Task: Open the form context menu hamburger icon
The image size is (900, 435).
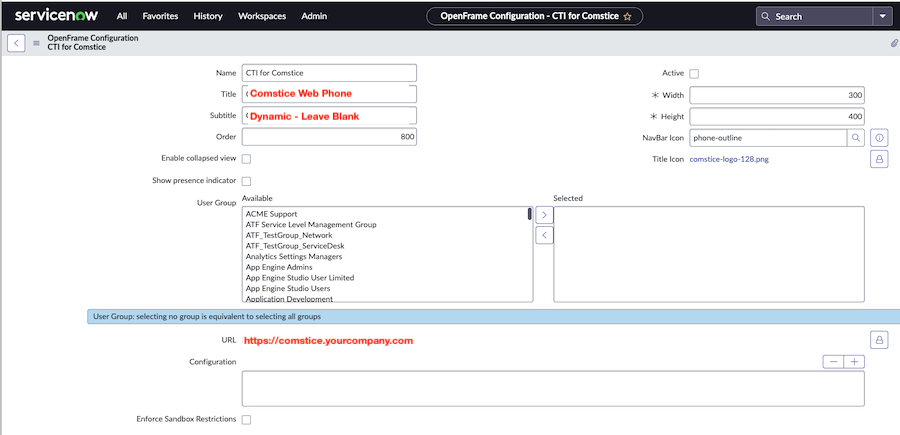Action: [37, 43]
